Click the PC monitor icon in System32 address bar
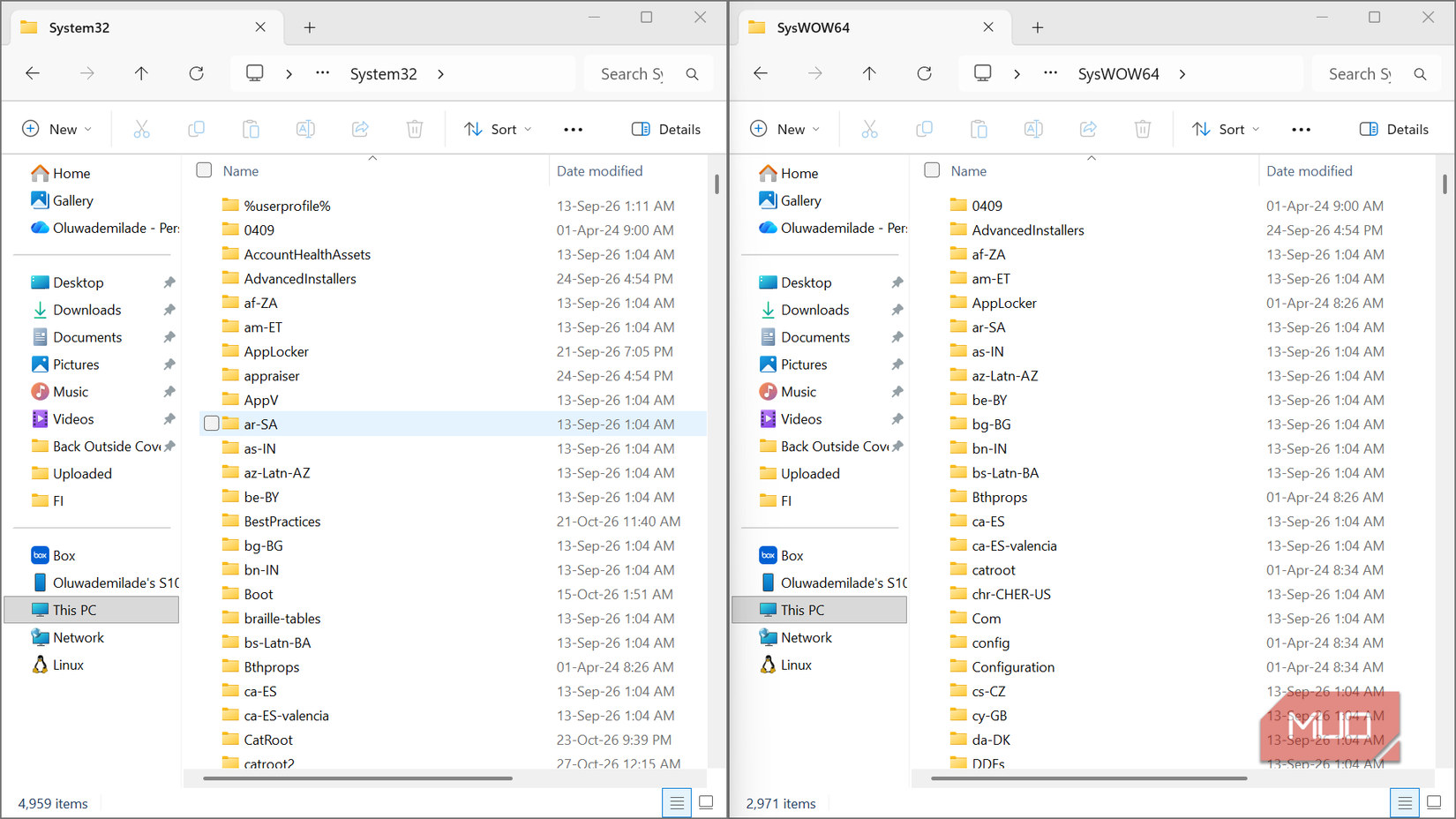The height and width of the screenshot is (819, 1456). [x=255, y=73]
